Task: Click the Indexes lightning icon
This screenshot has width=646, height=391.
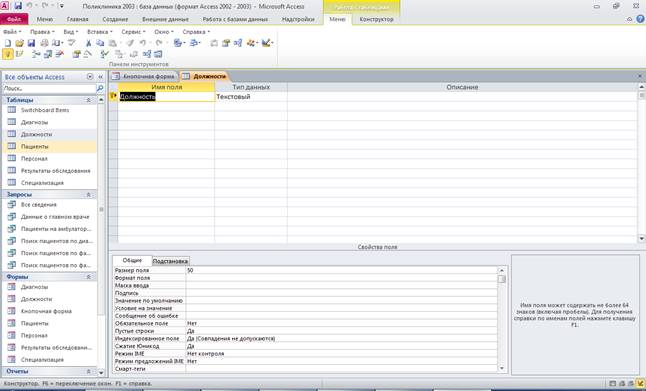Action: coord(19,54)
